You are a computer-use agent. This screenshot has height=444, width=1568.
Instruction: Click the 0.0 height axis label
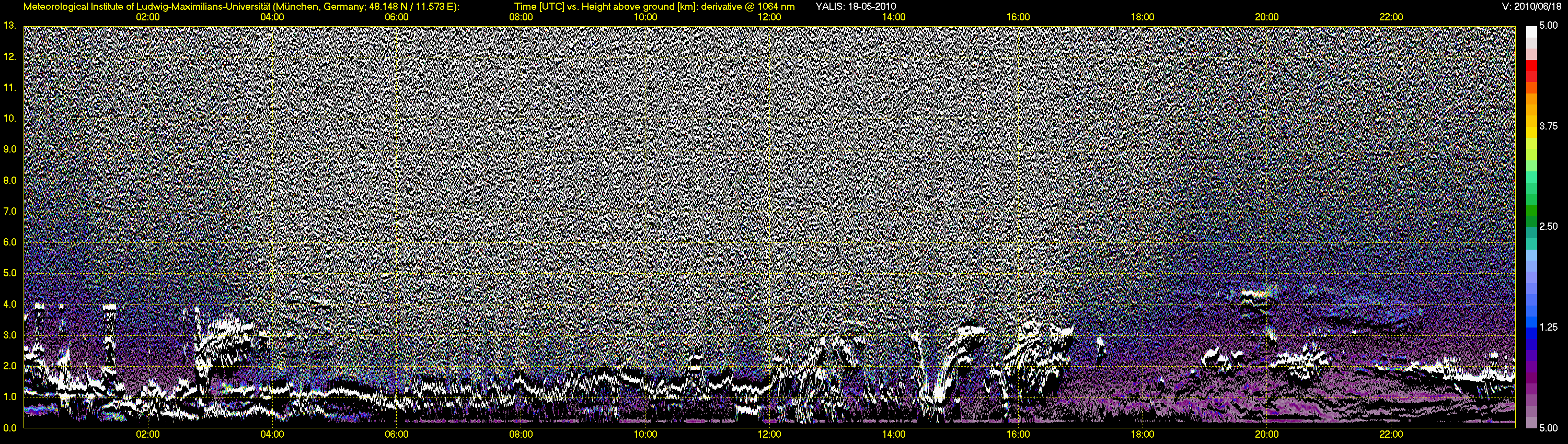tap(9, 428)
